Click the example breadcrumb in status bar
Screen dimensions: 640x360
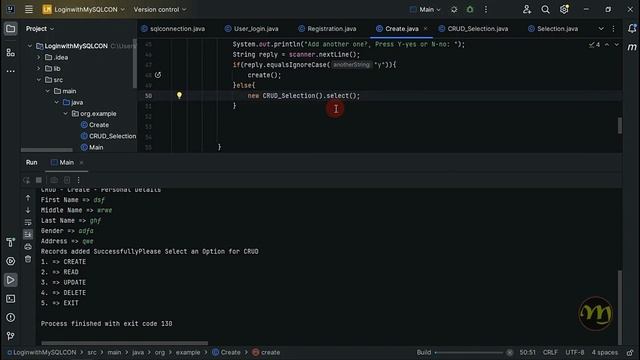click(x=188, y=352)
